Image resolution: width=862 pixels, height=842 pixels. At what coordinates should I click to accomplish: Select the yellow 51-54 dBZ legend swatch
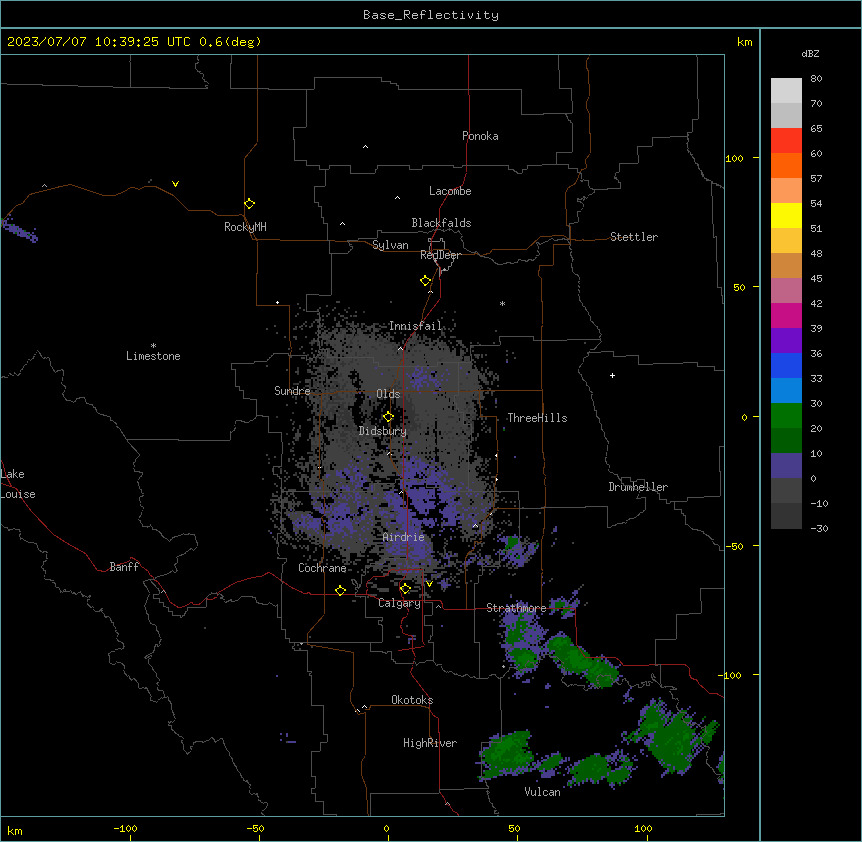pos(786,215)
